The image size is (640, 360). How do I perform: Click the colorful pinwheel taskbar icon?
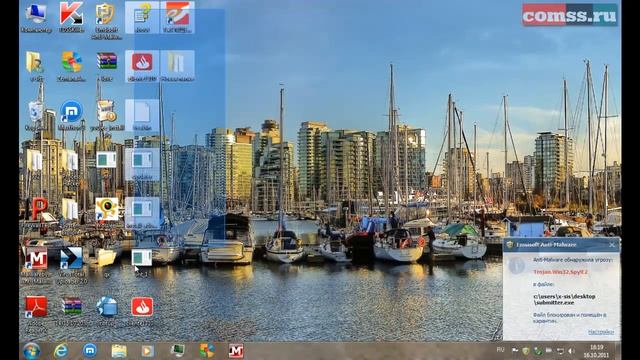[x=207, y=351]
